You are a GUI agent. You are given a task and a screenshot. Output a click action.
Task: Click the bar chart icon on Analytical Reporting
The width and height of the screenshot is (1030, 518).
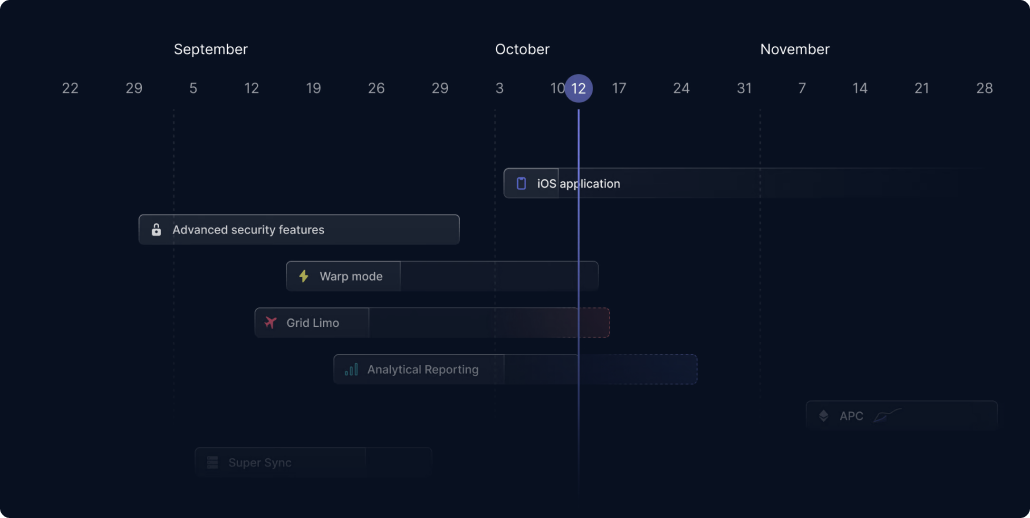pos(351,369)
